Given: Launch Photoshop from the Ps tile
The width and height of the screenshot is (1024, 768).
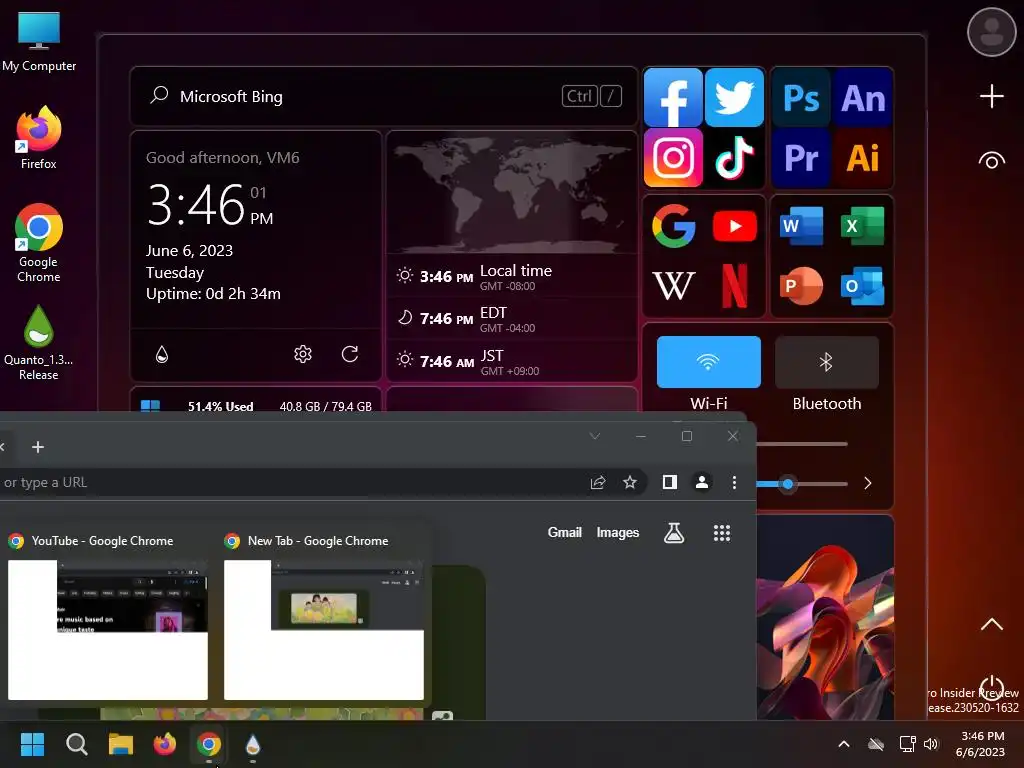Looking at the screenshot, I should 801,98.
